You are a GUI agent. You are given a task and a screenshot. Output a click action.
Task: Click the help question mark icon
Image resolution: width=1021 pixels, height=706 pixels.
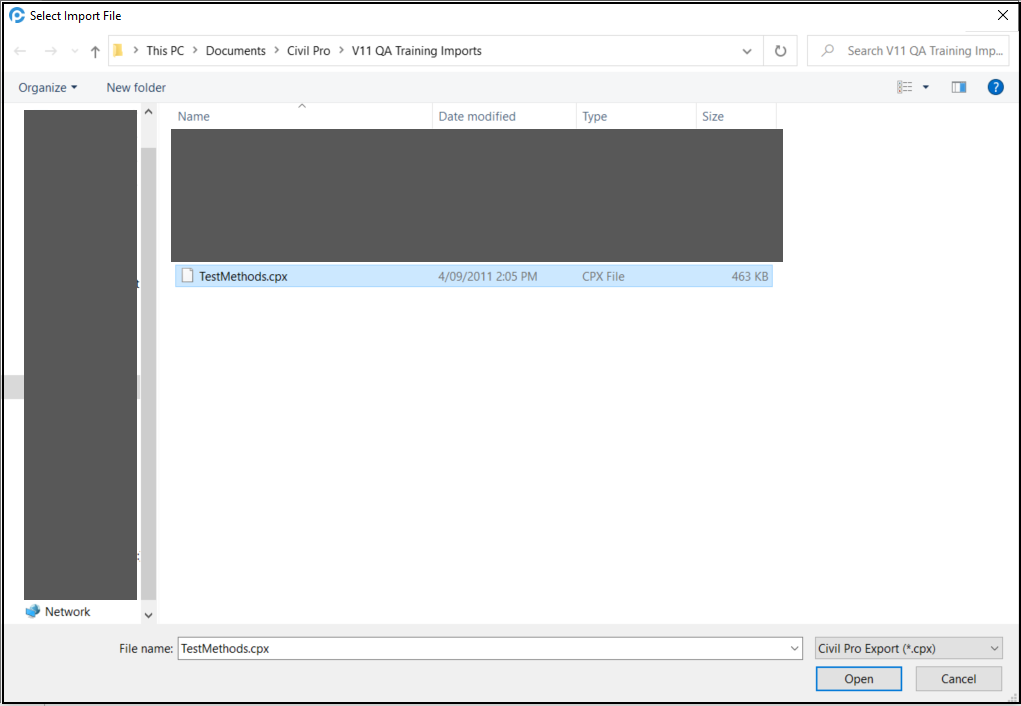995,87
